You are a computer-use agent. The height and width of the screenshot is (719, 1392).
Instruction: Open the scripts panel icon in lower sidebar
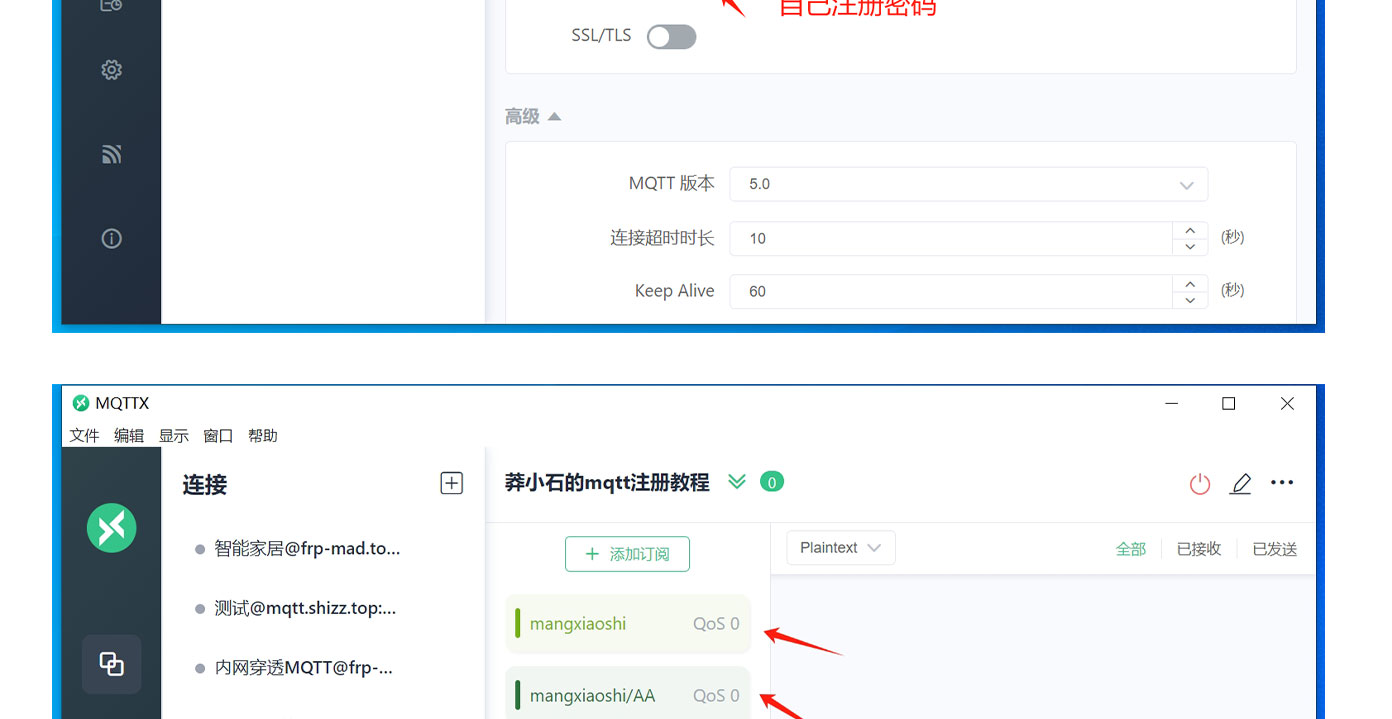111,664
